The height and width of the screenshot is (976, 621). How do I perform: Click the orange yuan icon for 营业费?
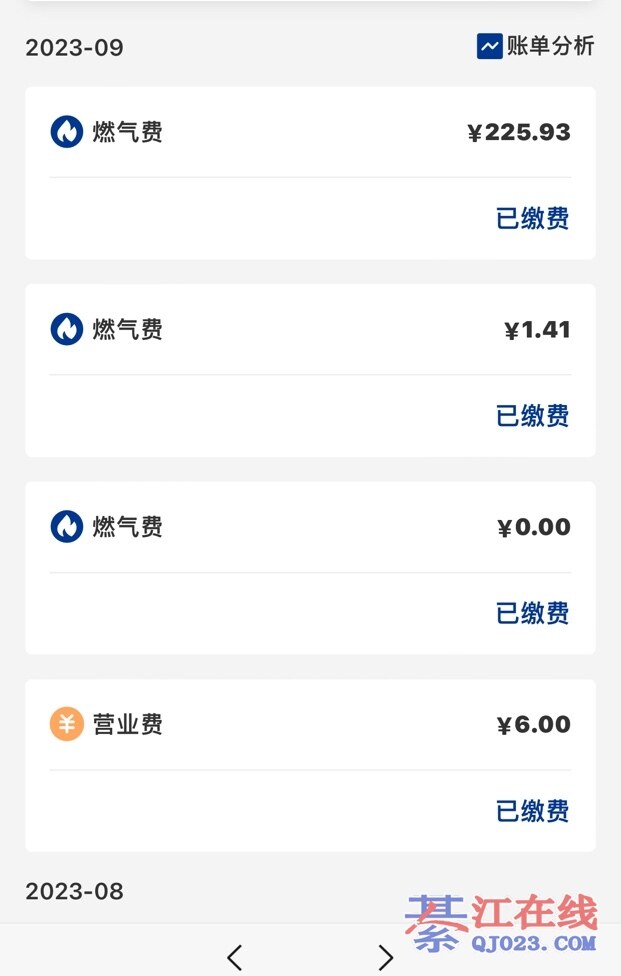67,724
